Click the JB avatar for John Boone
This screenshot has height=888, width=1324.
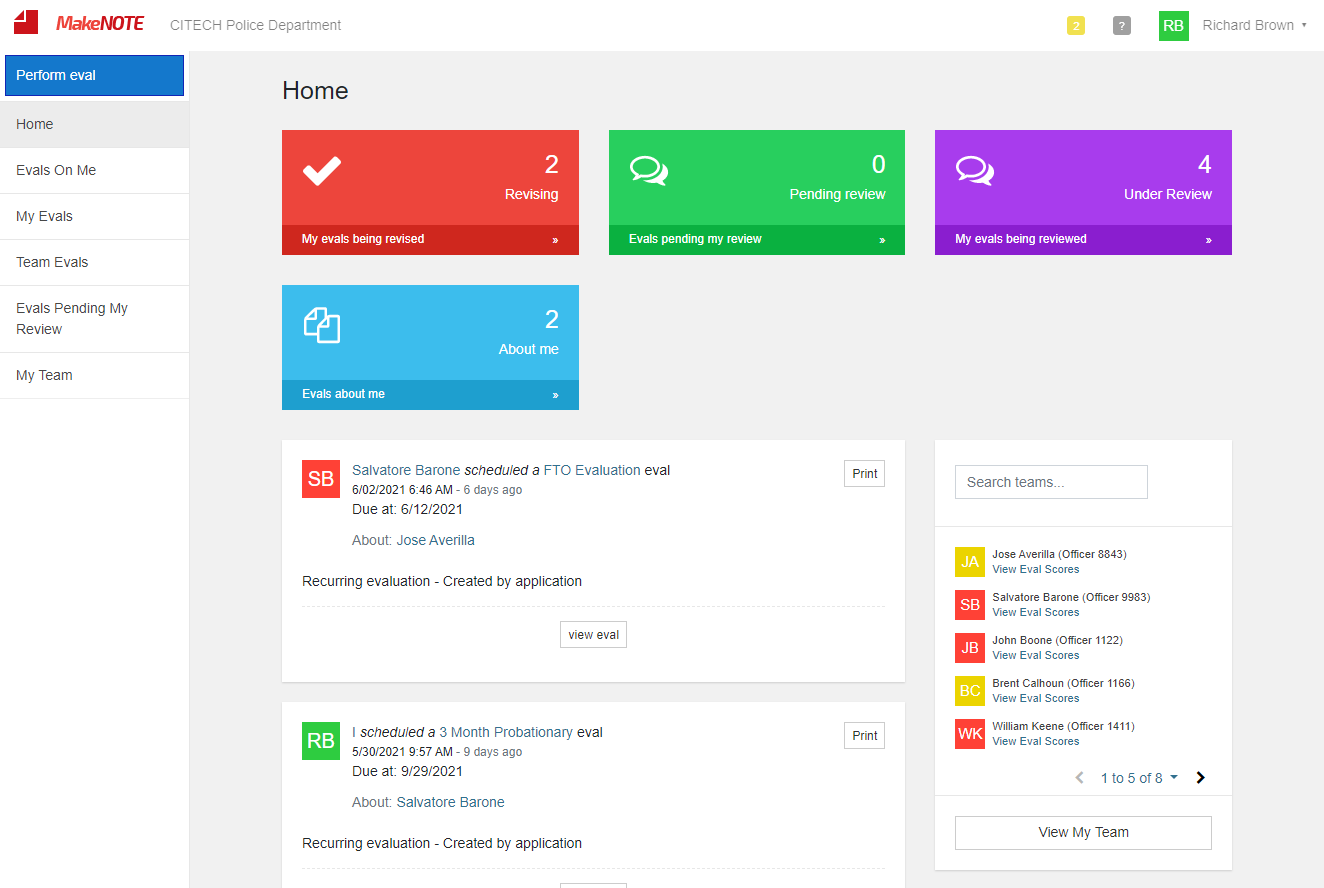coord(970,648)
